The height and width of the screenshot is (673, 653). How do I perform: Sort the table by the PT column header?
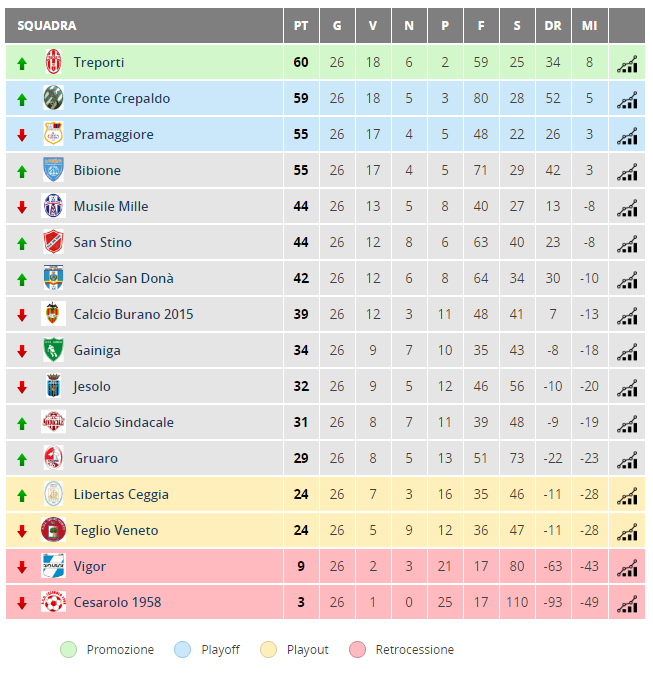(x=301, y=26)
